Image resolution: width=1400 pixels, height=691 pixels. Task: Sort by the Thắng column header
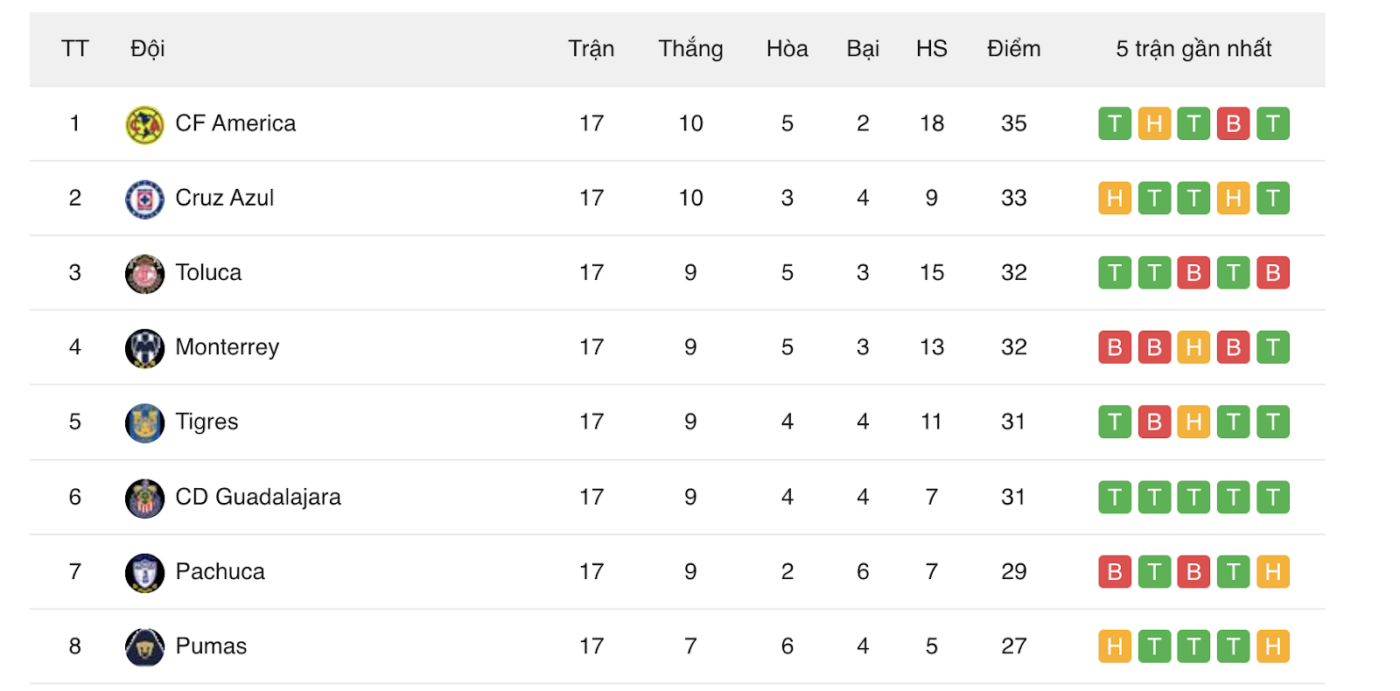tap(691, 49)
